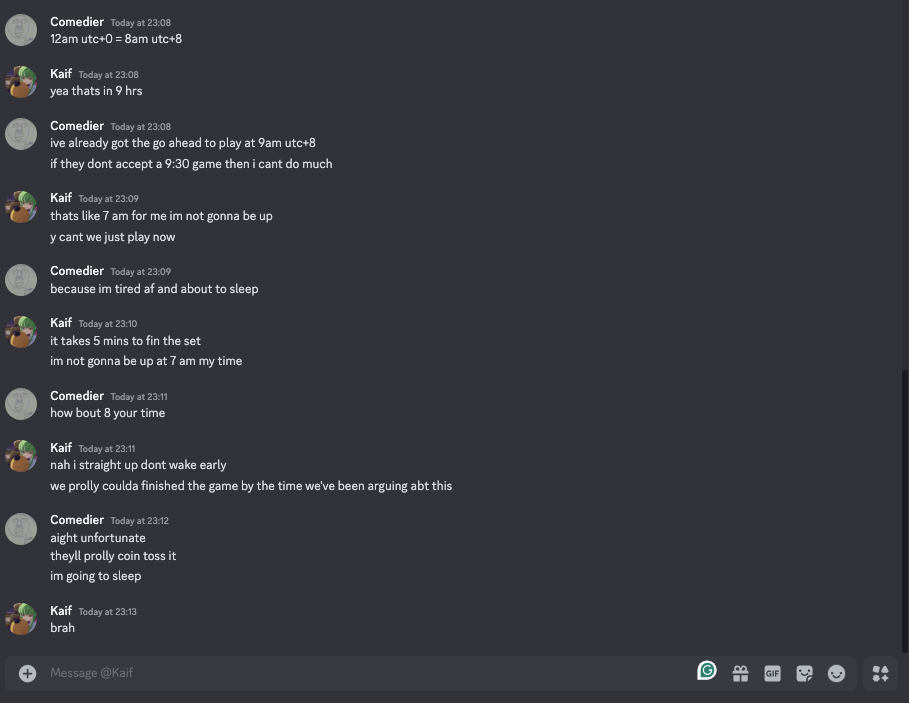
Task: Click Comedier's avatar beside "because im tired af"
Action: coord(21,280)
